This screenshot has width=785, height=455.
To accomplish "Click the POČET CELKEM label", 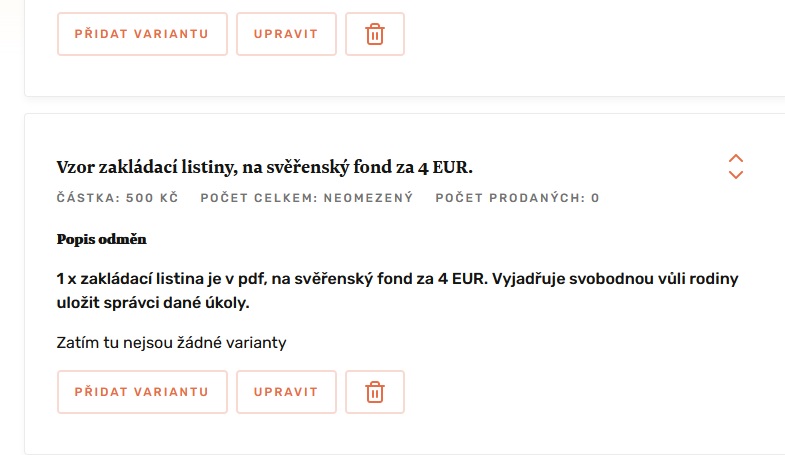I will pos(259,198).
